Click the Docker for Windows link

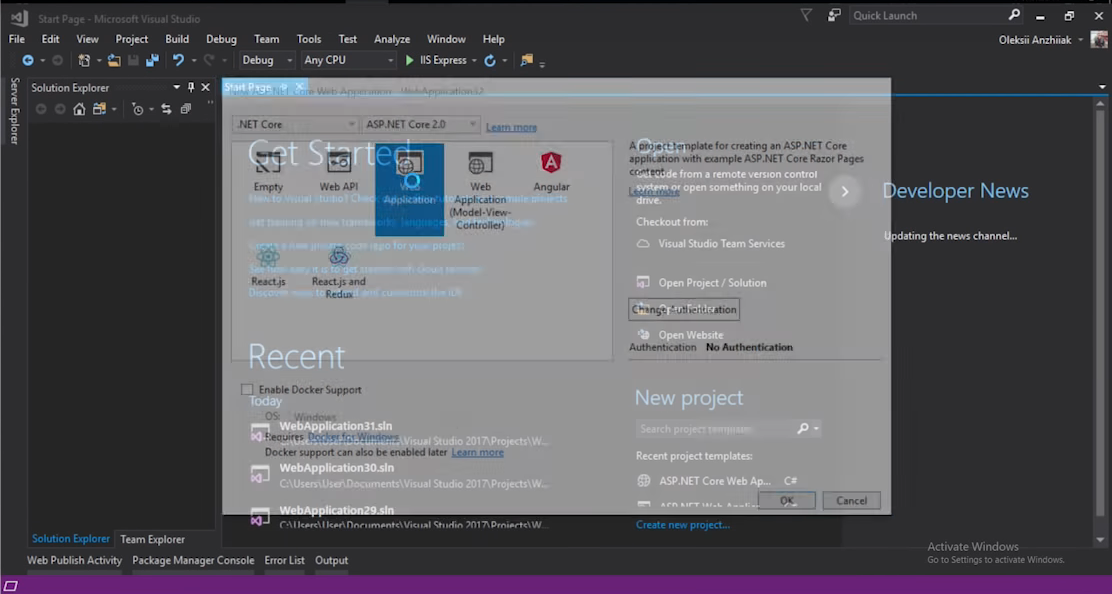coord(353,437)
